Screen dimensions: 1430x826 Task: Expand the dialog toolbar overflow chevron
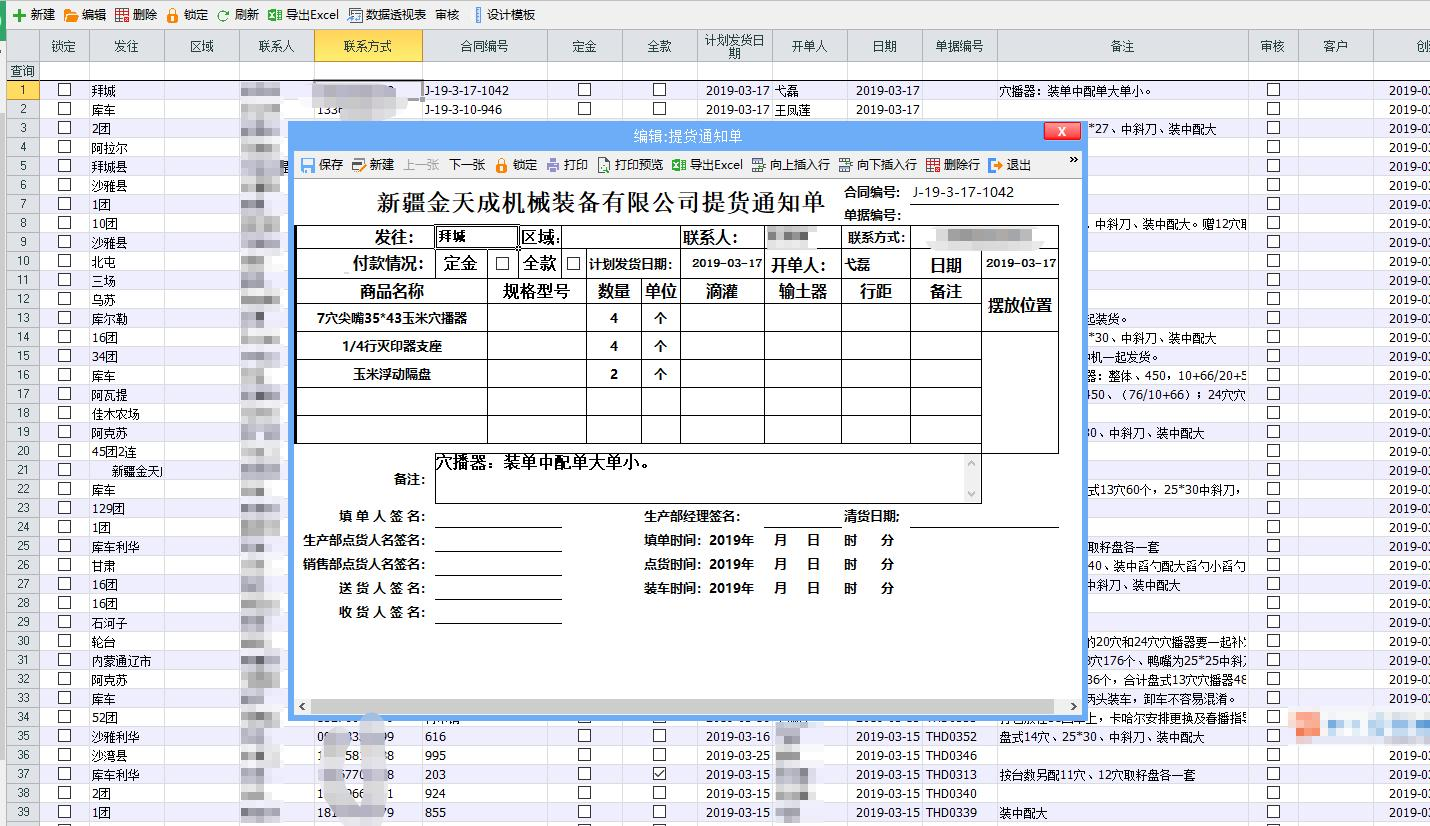pos(1074,160)
